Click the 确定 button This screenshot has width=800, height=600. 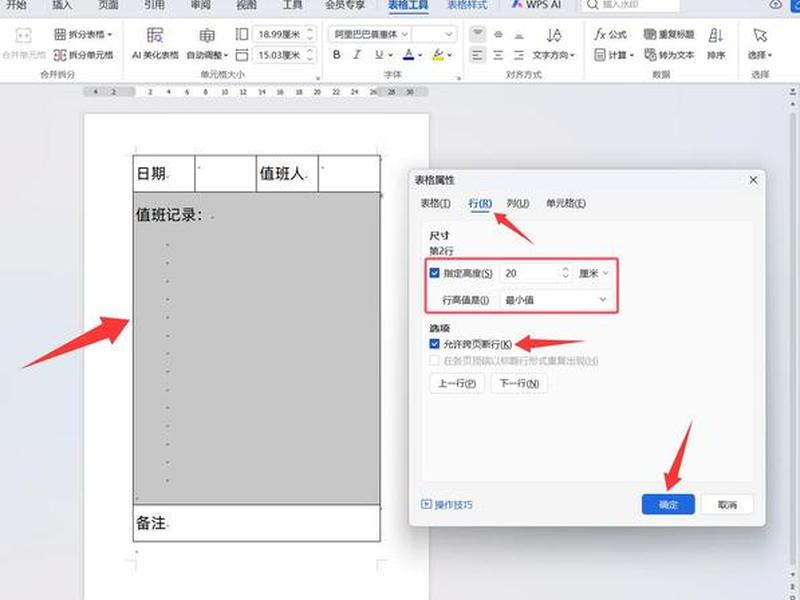[x=668, y=505]
